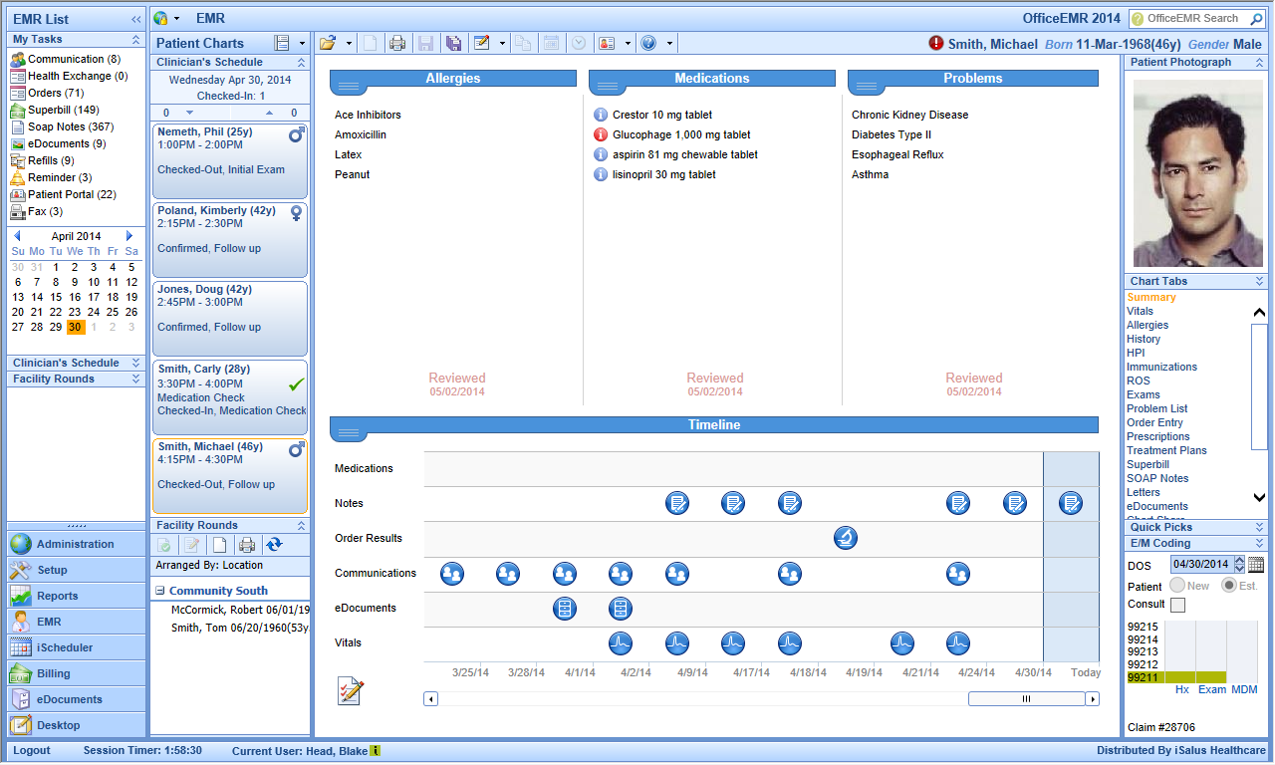
Task: Click the print icon in chart toolbar
Action: 397,43
